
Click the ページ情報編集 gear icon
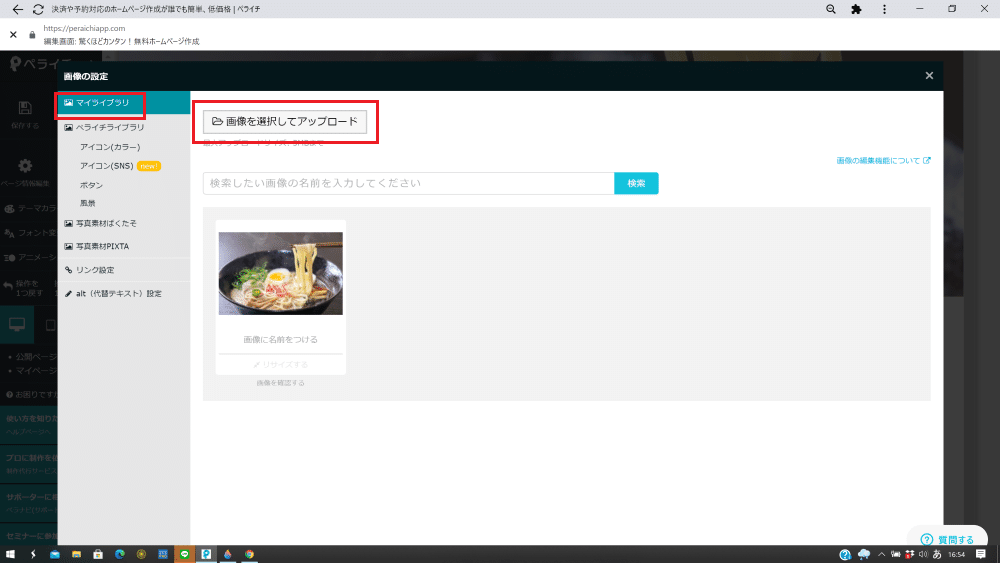click(25, 166)
